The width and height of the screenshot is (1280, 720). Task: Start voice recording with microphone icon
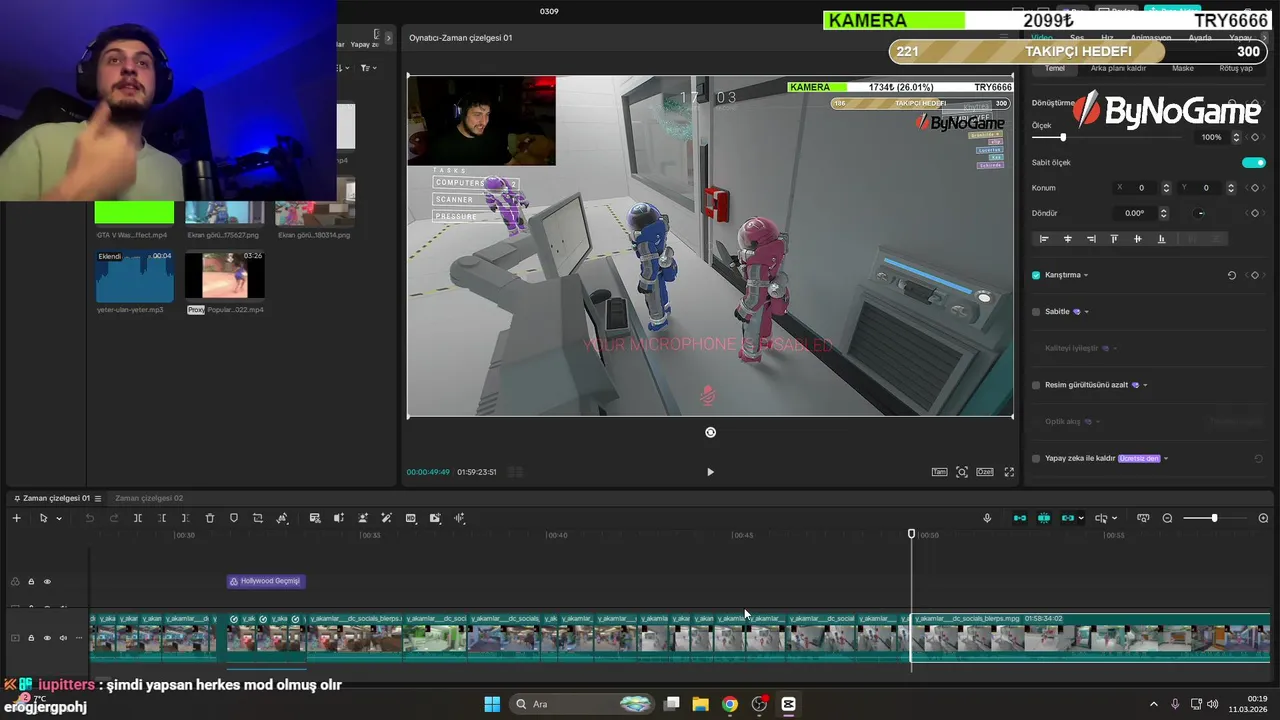point(987,518)
